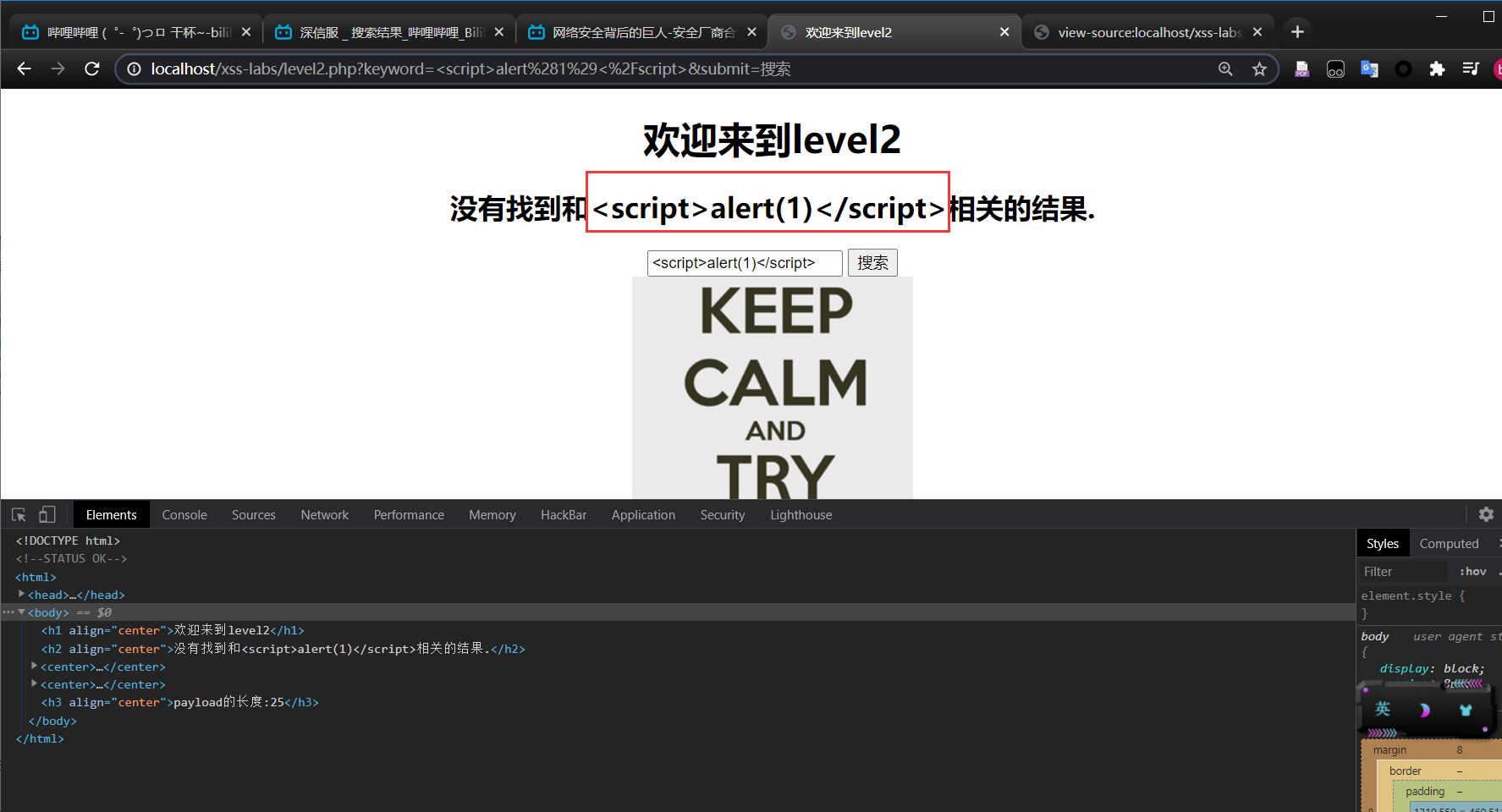Click the shirt skin icon on IME bar

[x=1466, y=710]
